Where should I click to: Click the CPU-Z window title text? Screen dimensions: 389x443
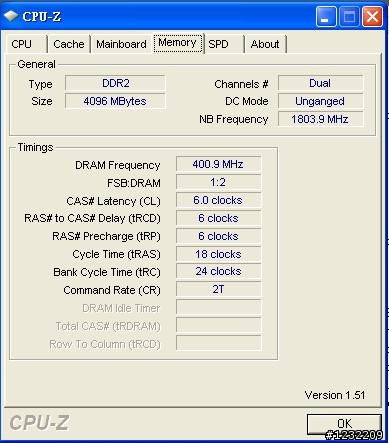[42, 16]
